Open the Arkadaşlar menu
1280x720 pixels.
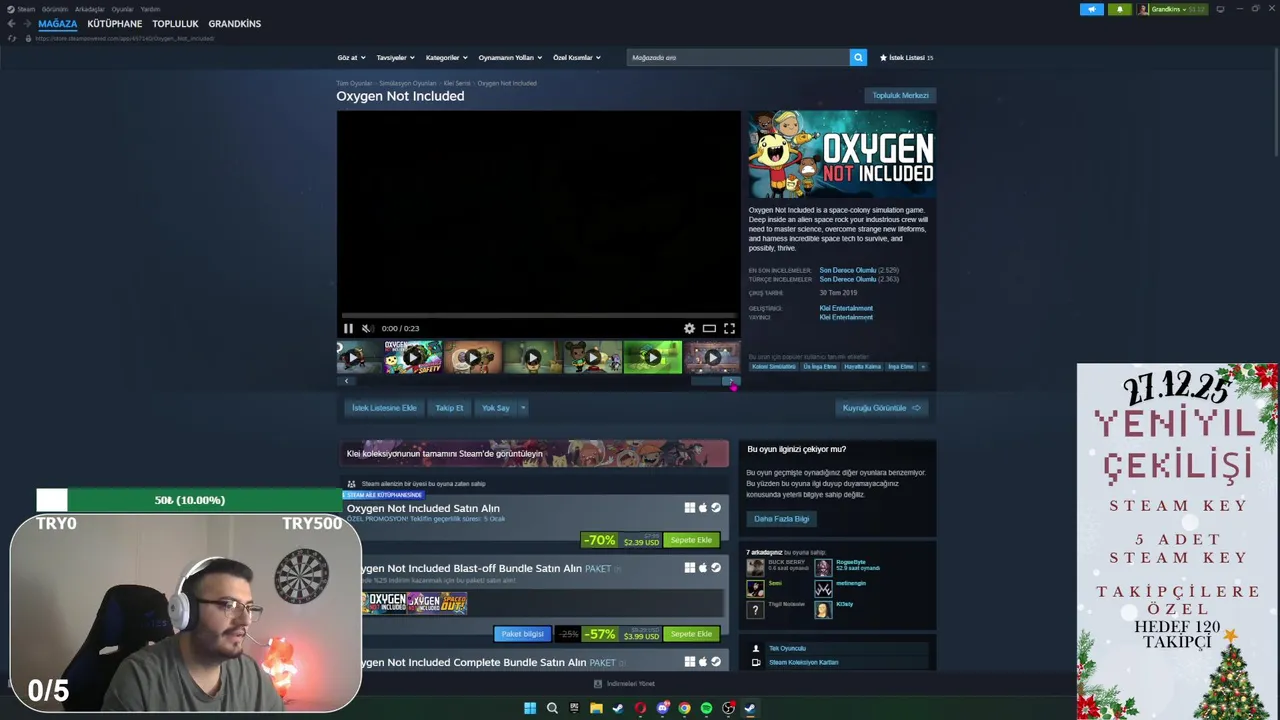point(89,9)
